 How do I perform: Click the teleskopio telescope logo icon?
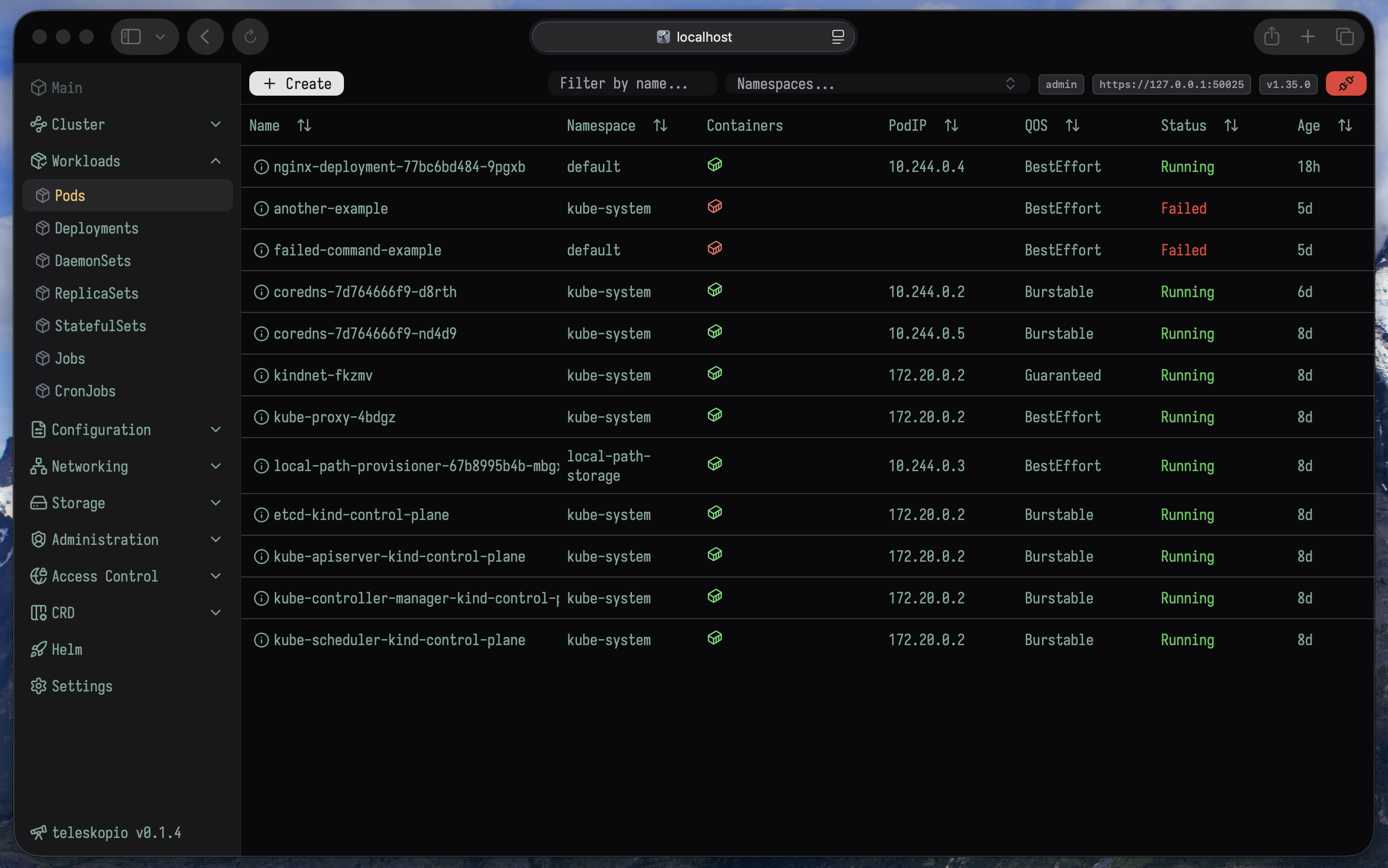[39, 832]
